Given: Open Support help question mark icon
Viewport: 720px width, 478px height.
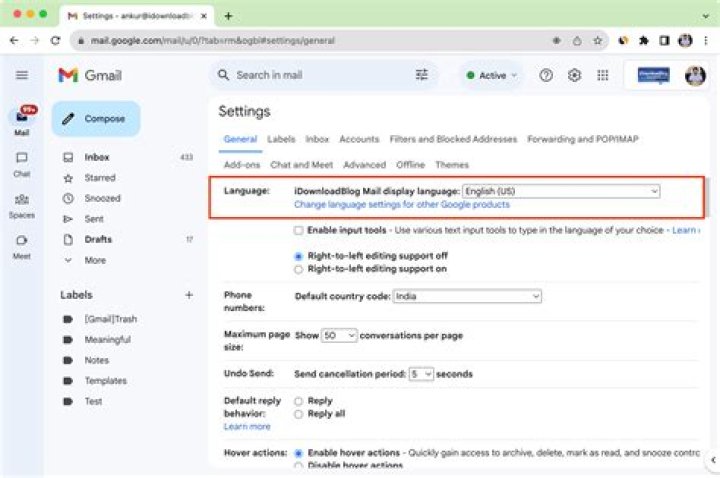Looking at the screenshot, I should [x=546, y=75].
